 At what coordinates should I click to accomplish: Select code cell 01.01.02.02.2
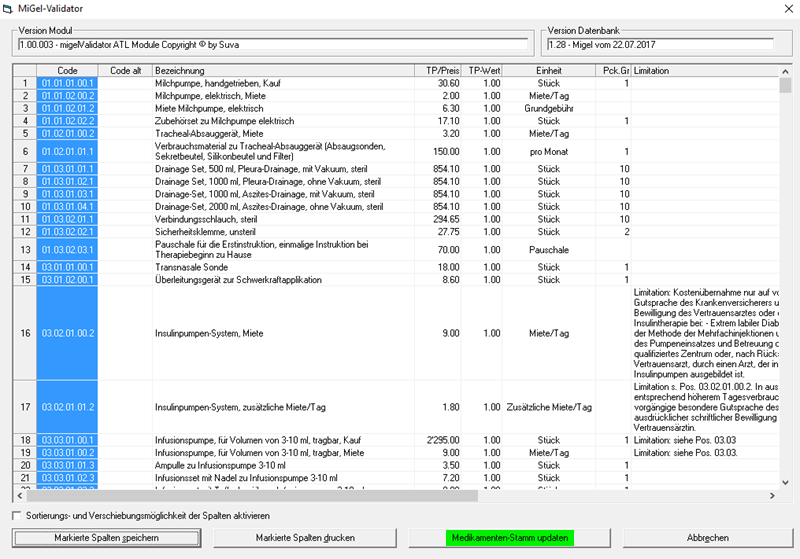[67, 121]
